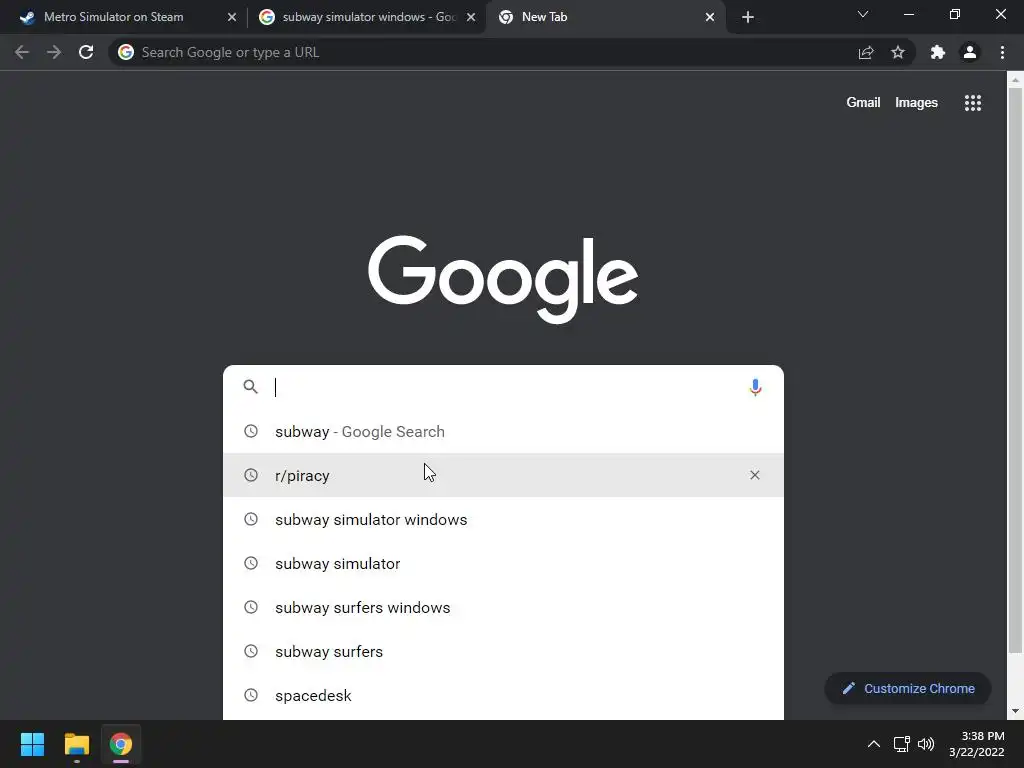
Task: Open the clock and date flyout
Action: click(976, 744)
